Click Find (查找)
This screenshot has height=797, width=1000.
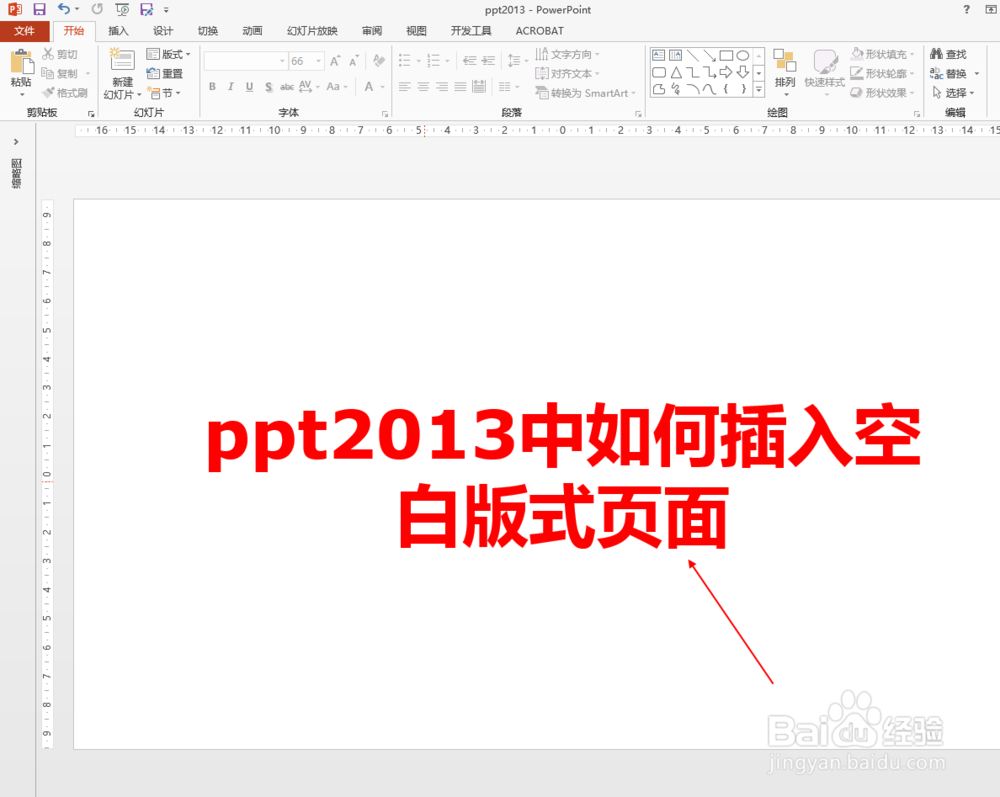click(x=948, y=54)
